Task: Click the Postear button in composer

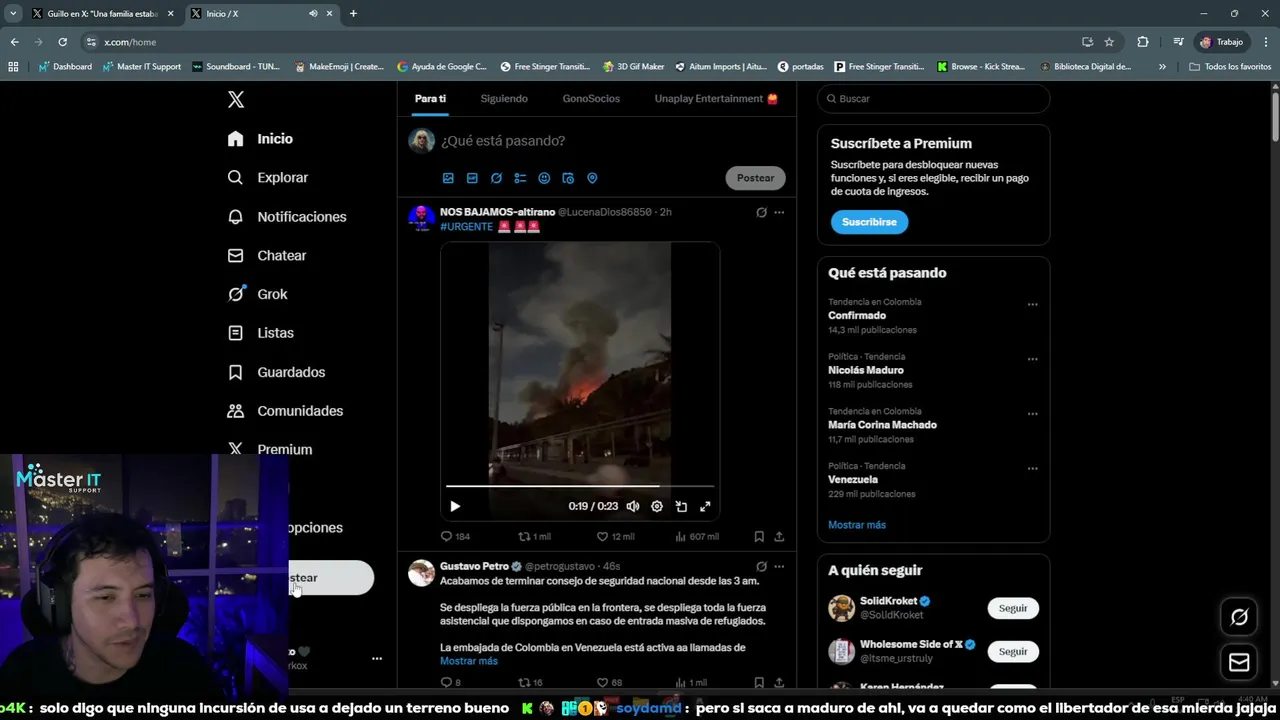Action: 755,178
